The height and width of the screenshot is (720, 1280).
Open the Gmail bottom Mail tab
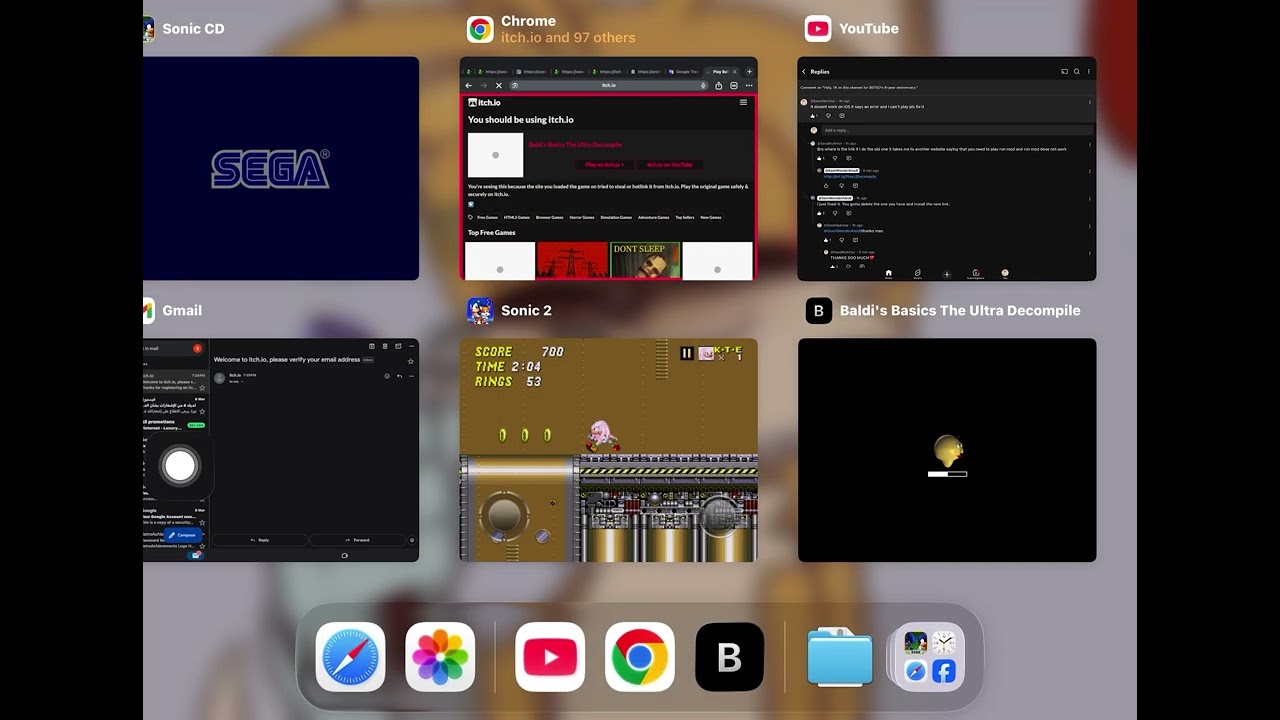coord(195,555)
